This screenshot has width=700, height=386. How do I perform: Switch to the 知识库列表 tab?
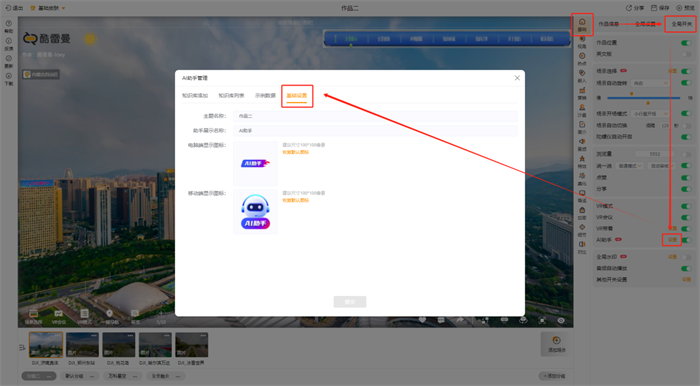point(231,95)
